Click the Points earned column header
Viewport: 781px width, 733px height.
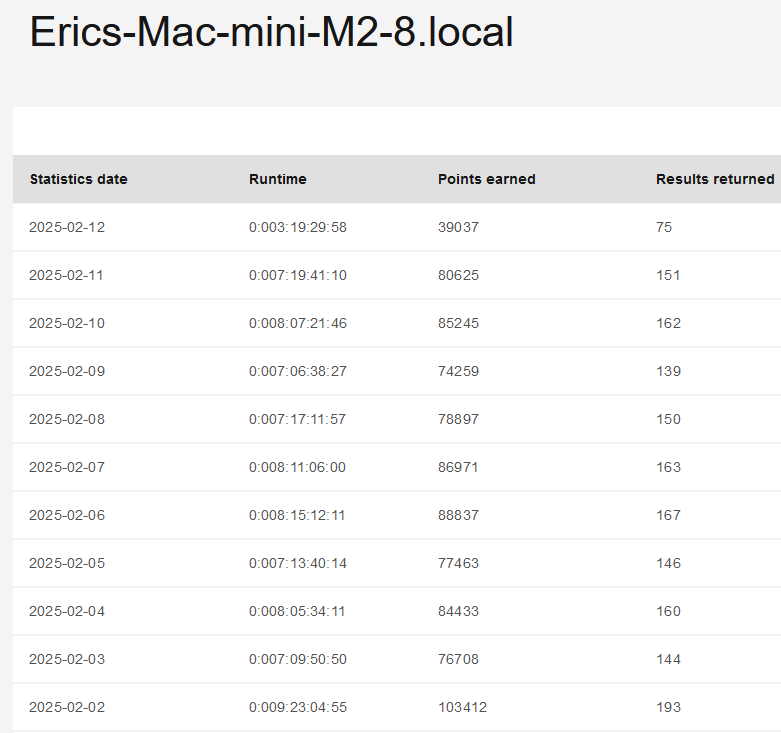[487, 179]
